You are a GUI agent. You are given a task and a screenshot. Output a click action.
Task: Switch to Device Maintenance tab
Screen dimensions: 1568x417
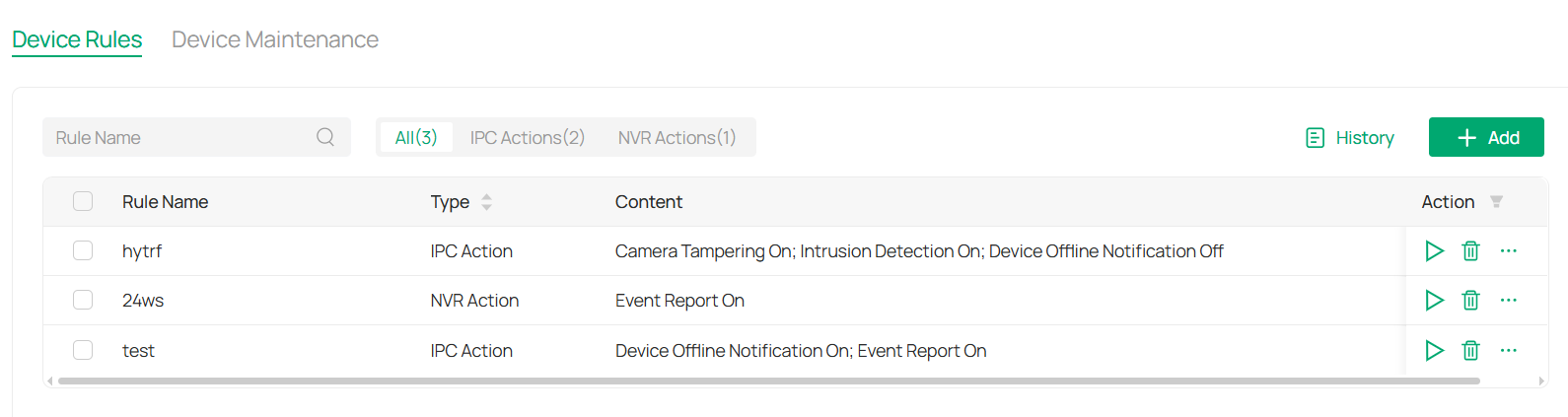coord(274,39)
